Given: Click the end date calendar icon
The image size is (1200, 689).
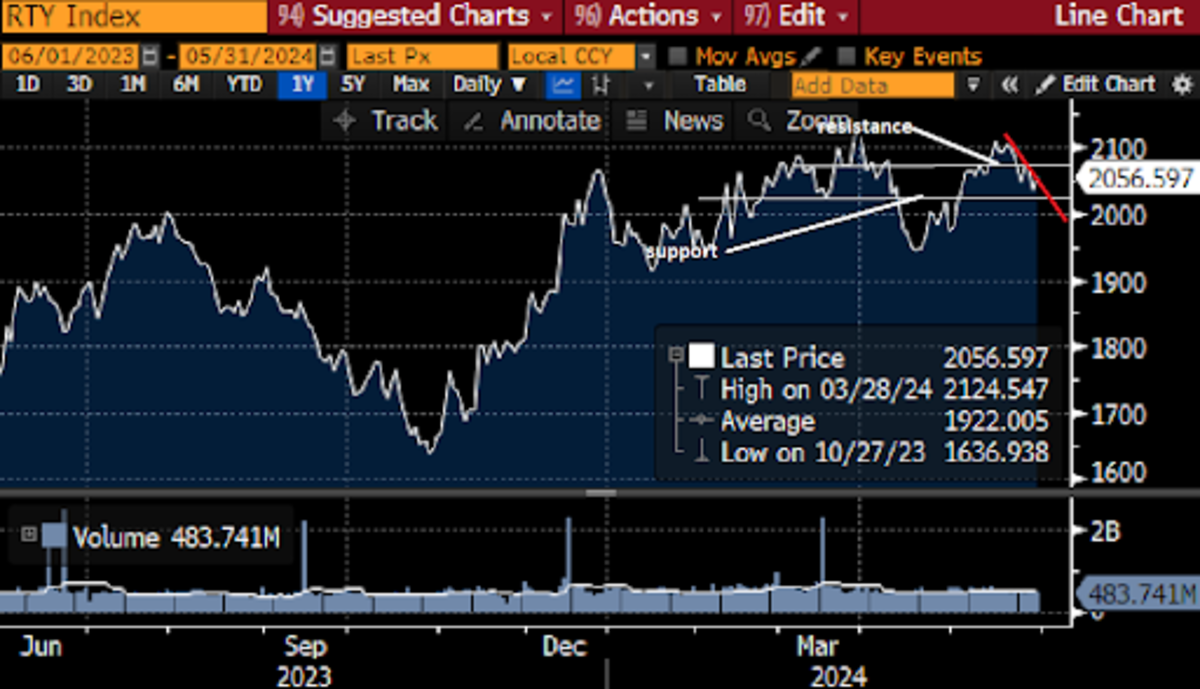Looking at the screenshot, I should tap(325, 57).
